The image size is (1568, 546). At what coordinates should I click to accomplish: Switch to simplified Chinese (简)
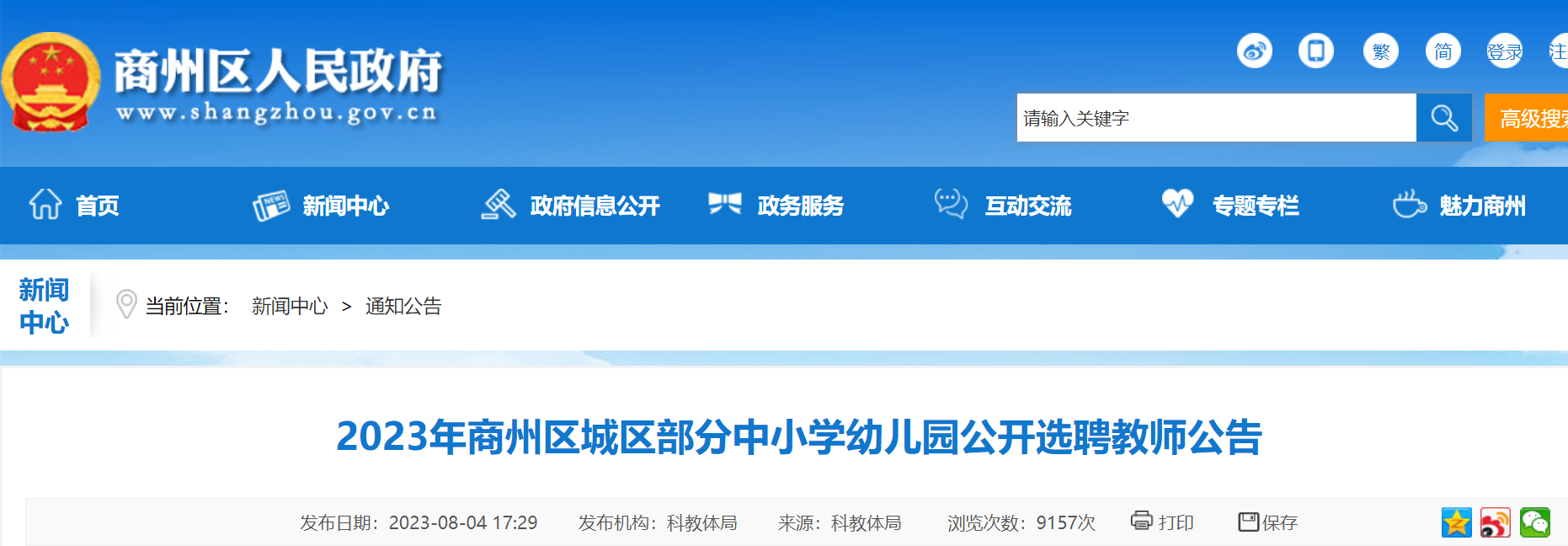[x=1443, y=51]
